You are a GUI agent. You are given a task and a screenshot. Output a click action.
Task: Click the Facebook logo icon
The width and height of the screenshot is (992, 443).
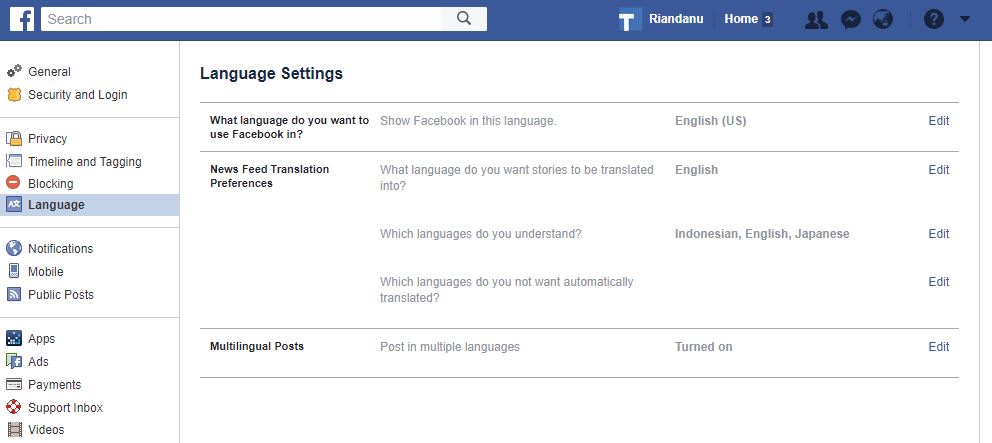[22, 19]
